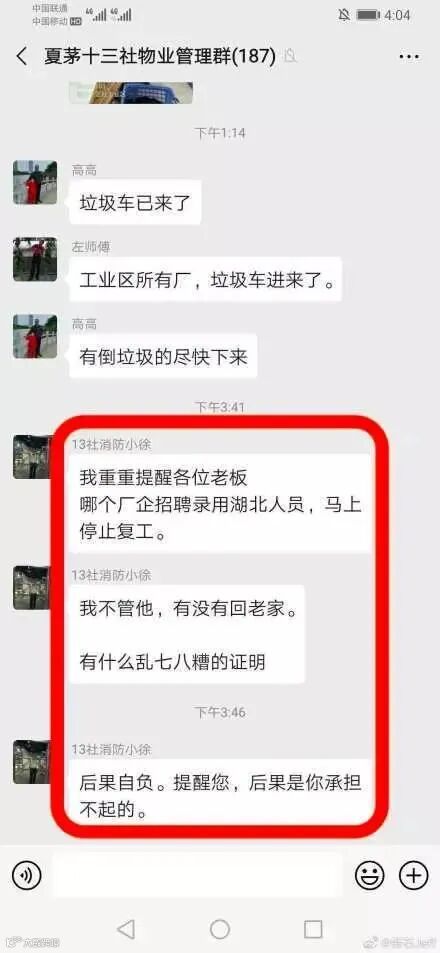Click the message text input field
440x953 pixels.
click(196, 875)
